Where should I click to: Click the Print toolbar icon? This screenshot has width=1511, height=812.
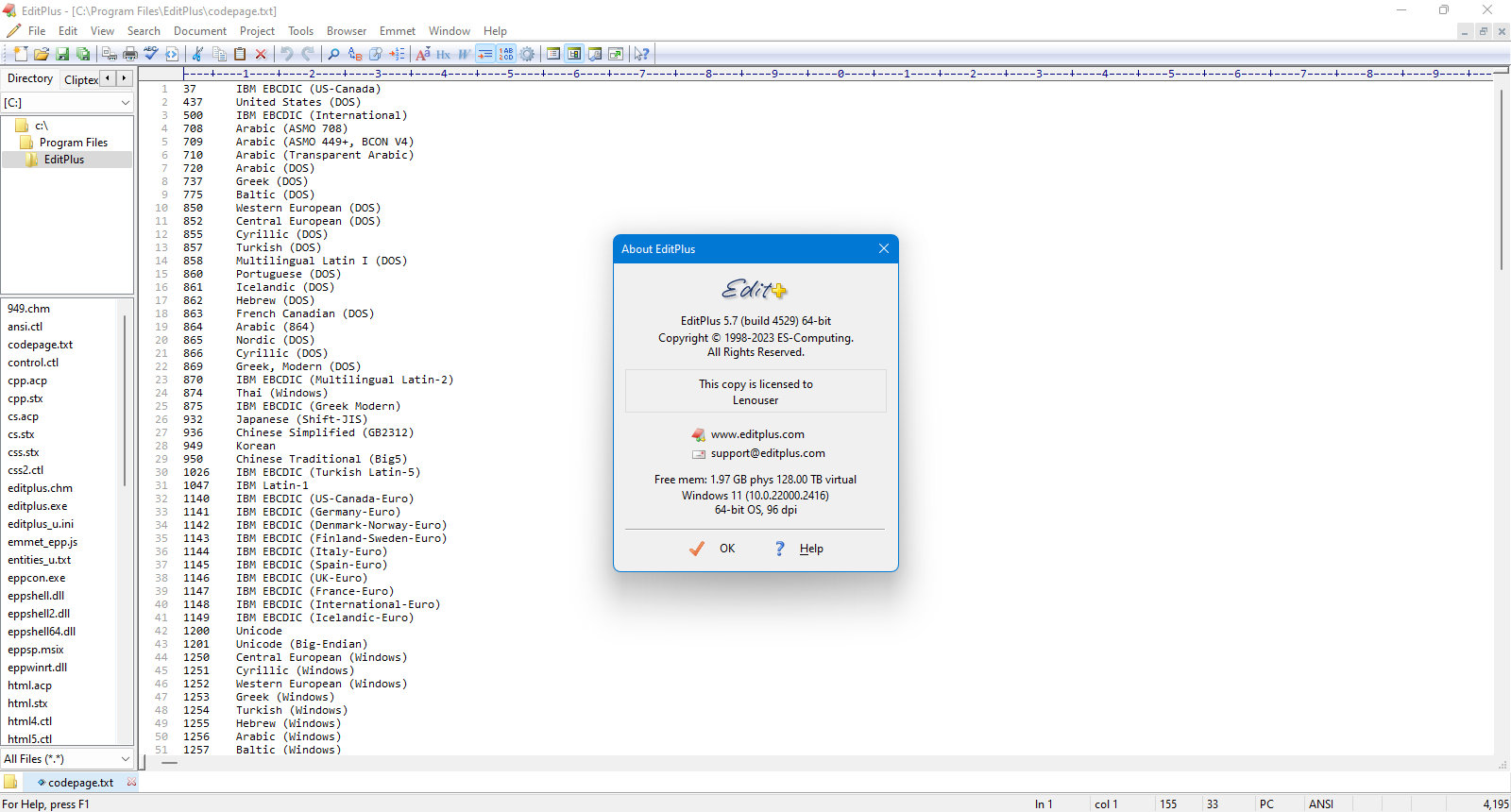pos(130,54)
